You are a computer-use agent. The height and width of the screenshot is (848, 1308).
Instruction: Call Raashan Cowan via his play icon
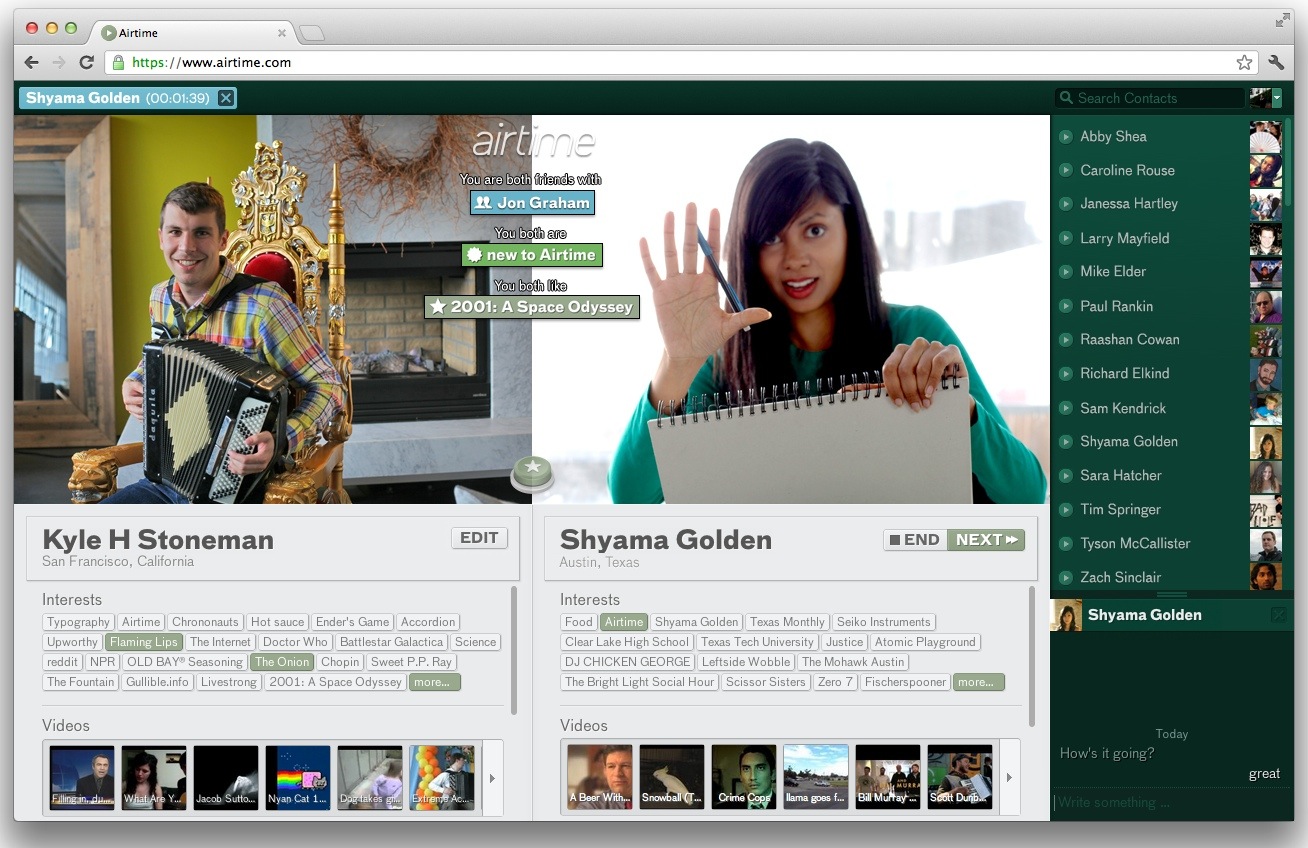1066,339
